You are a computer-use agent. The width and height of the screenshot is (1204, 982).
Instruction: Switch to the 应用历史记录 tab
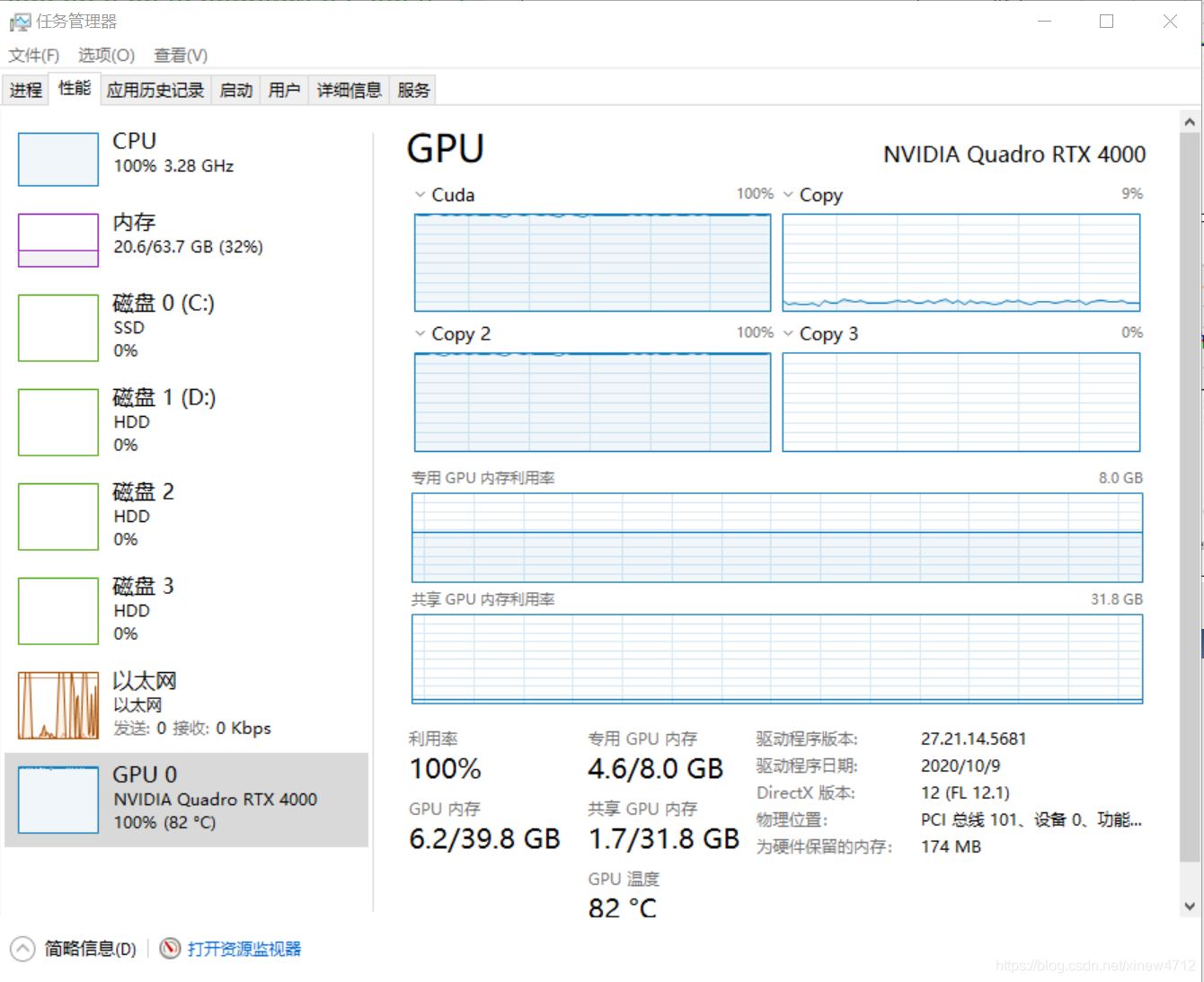pyautogui.click(x=155, y=90)
